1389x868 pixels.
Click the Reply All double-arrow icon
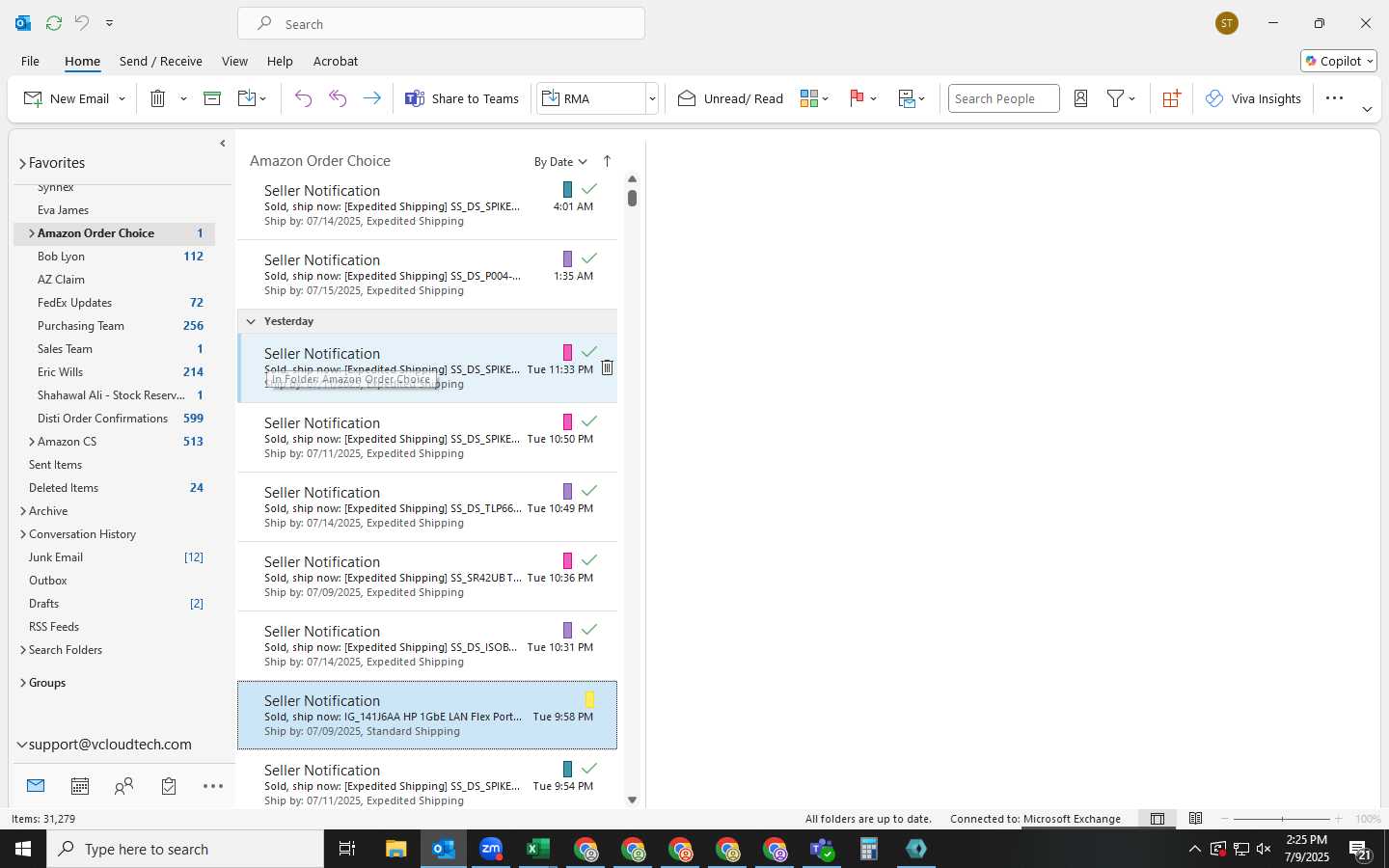338,98
